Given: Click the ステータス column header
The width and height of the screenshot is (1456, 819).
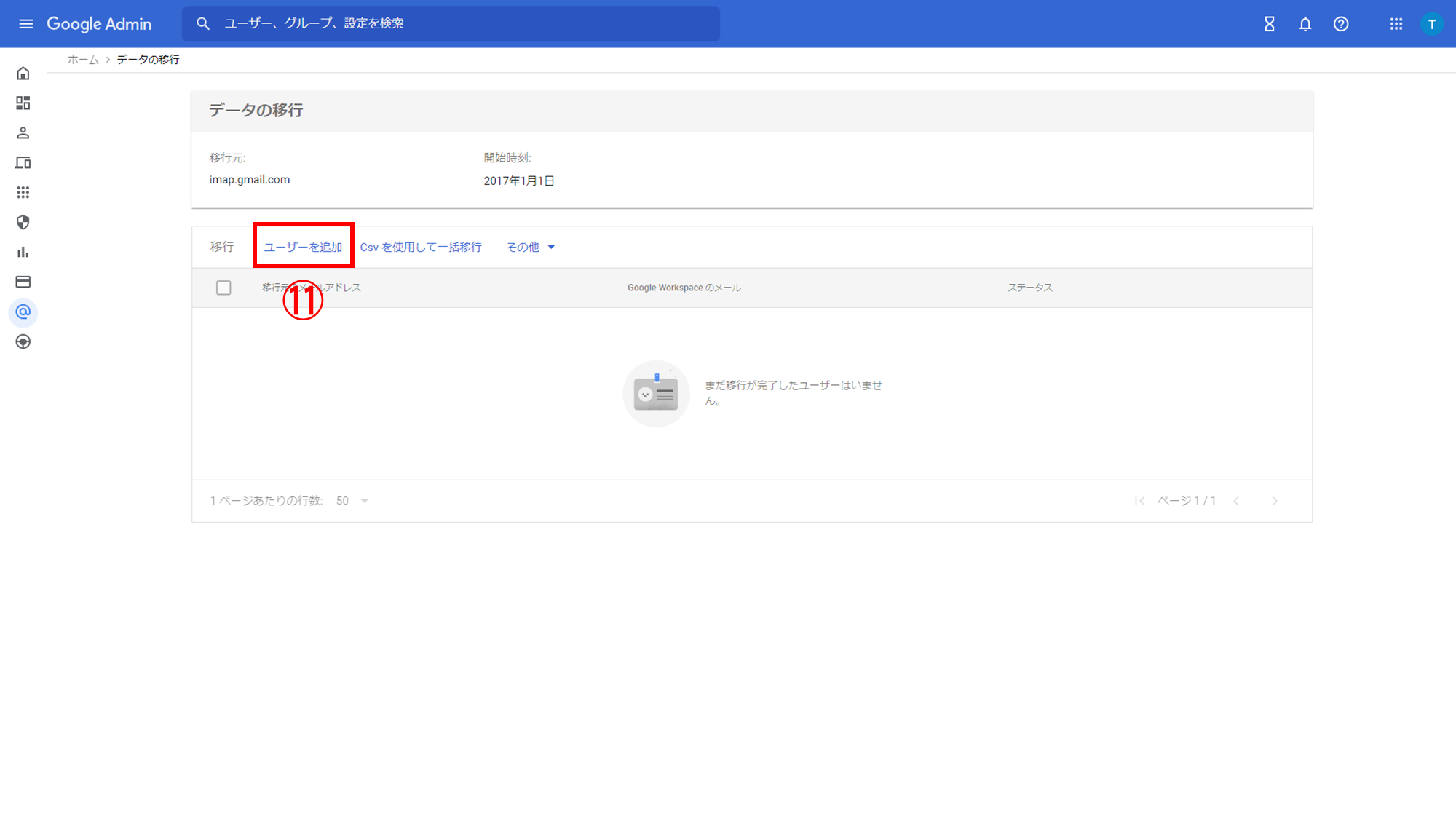Looking at the screenshot, I should click(1030, 288).
